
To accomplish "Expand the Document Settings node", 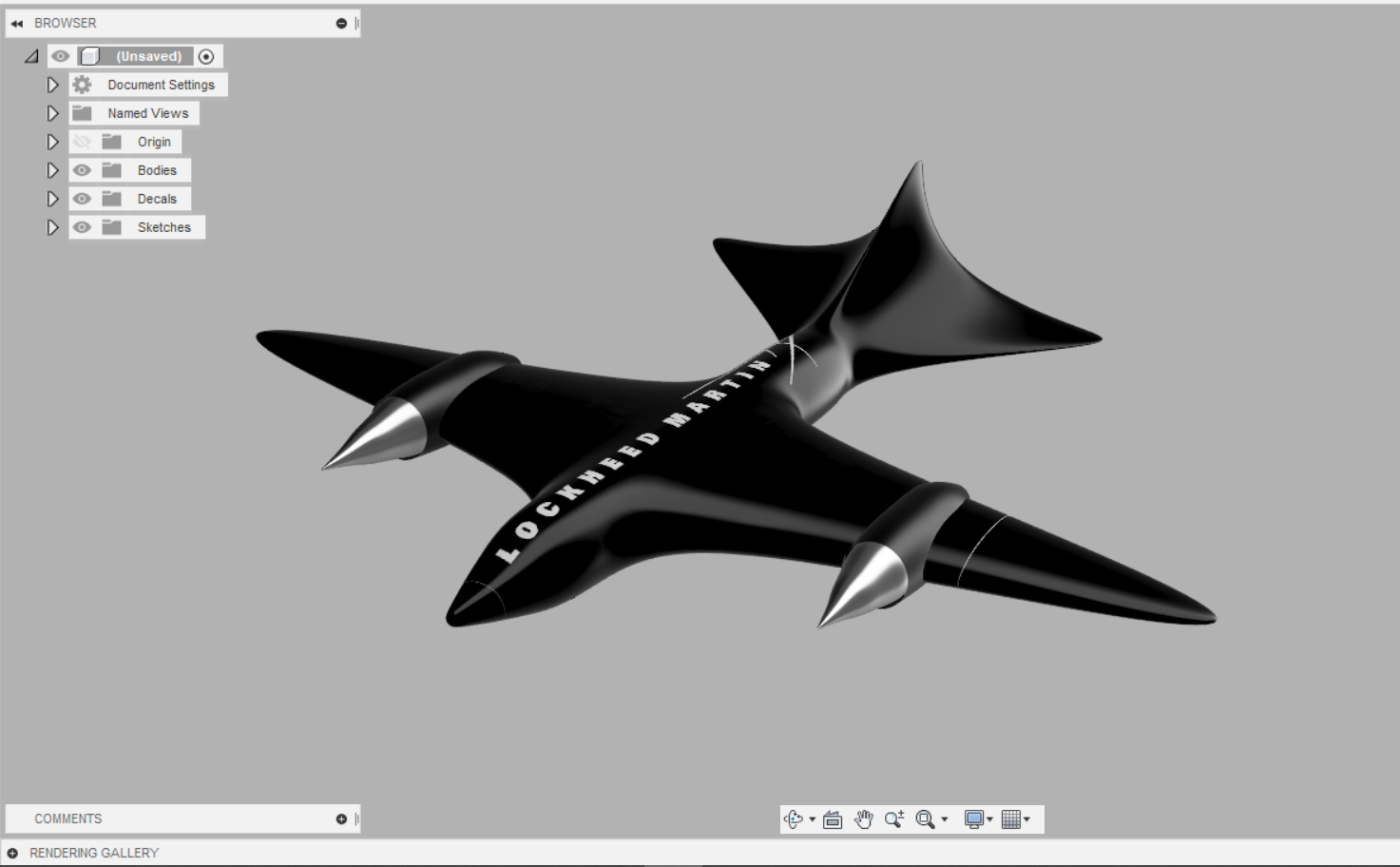I will [x=53, y=85].
